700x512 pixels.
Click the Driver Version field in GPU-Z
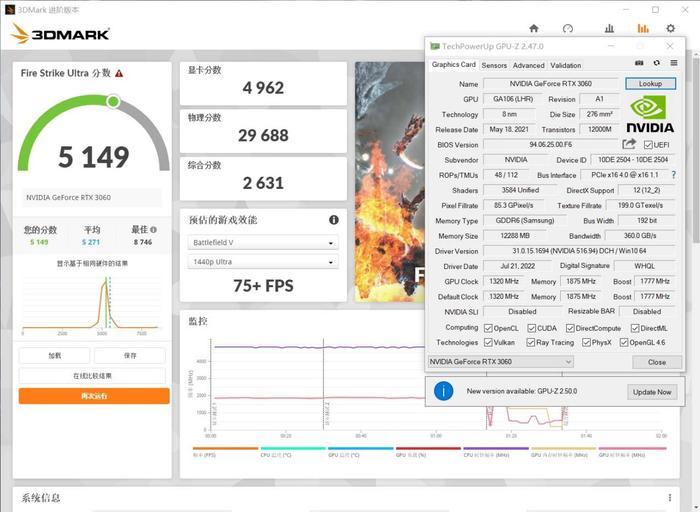click(579, 251)
